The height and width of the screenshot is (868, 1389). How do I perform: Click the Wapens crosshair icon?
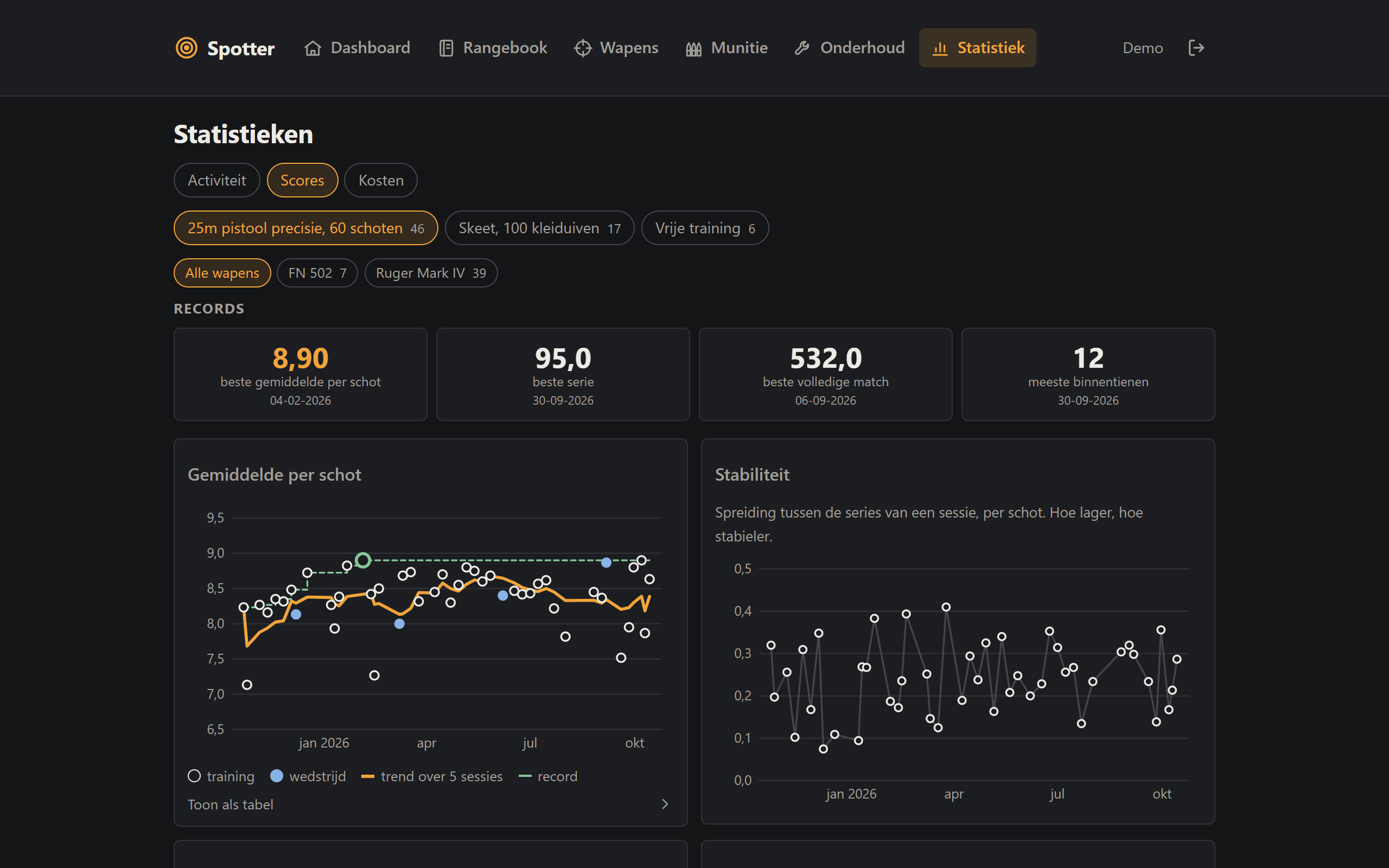pos(583,48)
